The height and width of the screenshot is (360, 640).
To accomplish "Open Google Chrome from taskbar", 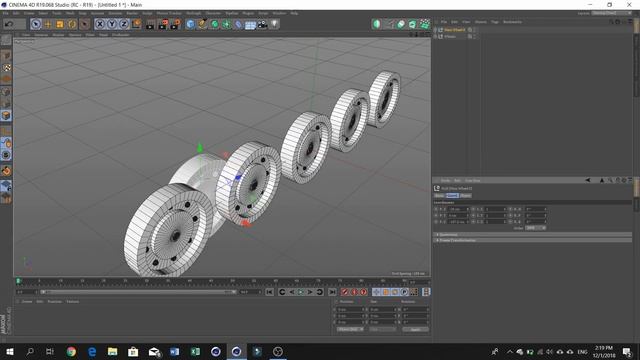I will 71,351.
